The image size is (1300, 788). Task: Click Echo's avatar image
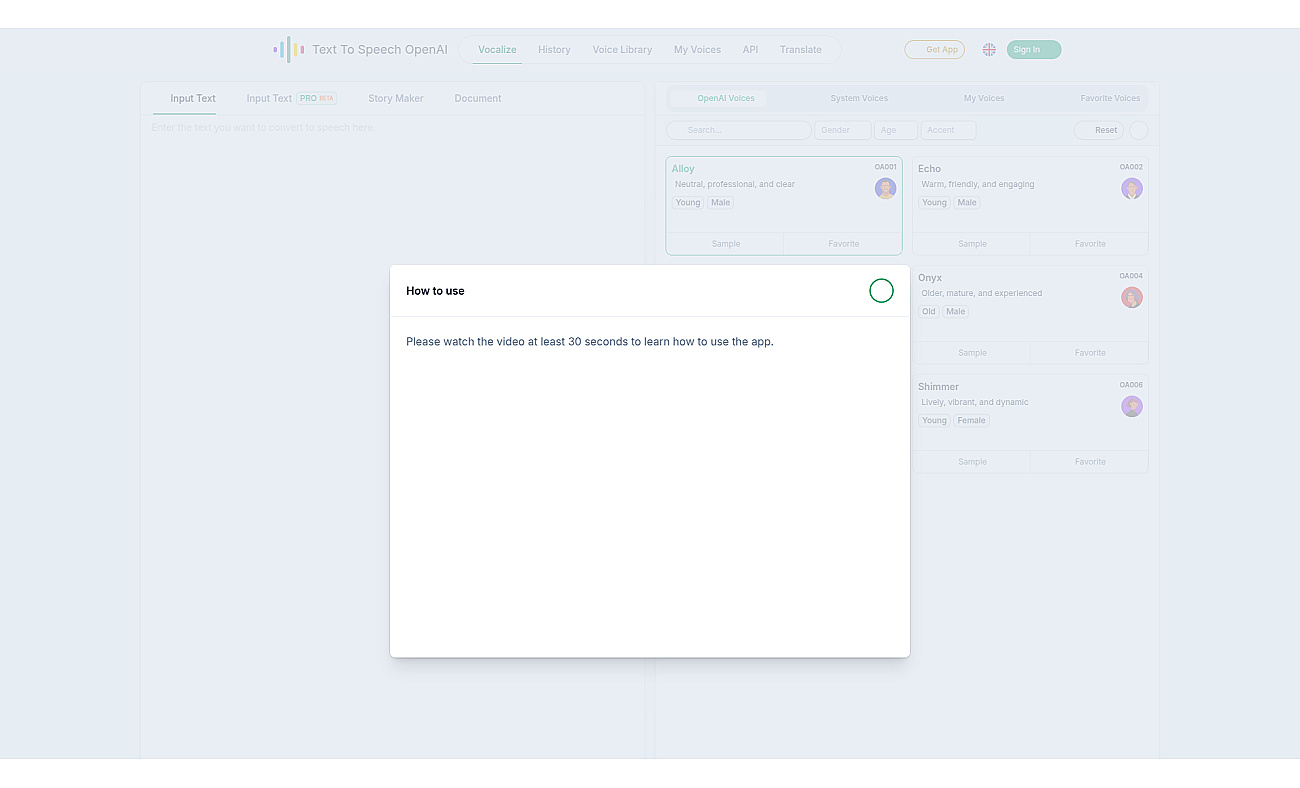click(1131, 188)
